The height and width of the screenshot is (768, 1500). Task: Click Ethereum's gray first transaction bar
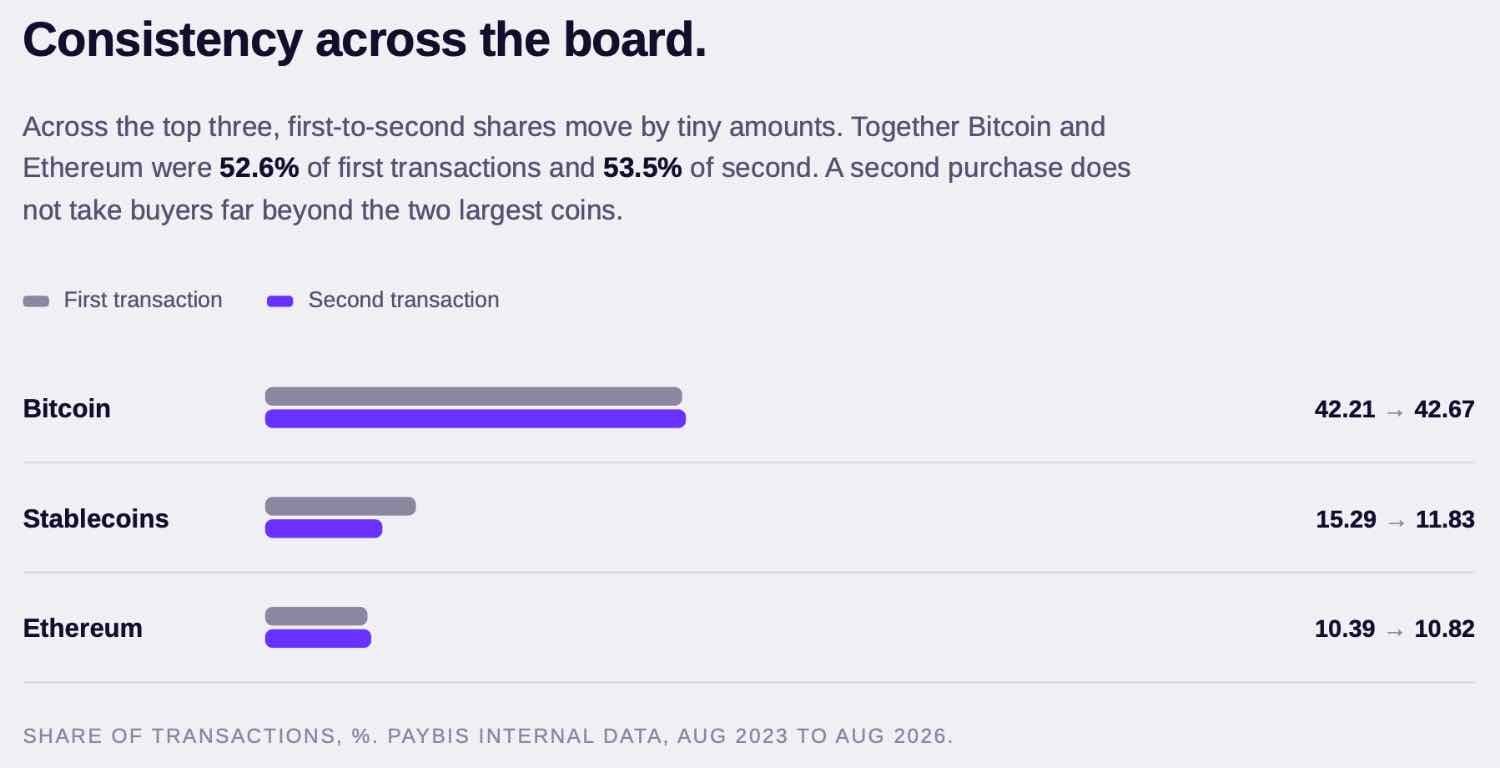(316, 616)
